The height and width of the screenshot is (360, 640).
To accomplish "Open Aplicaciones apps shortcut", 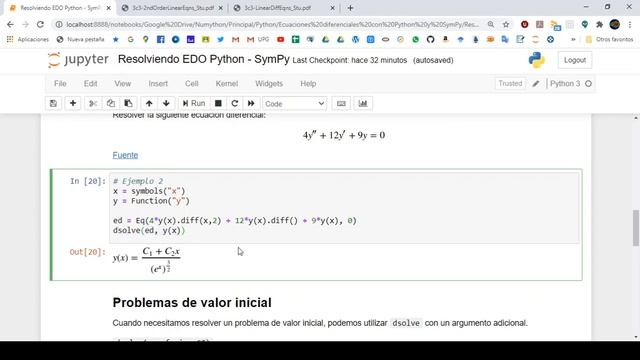I will coord(28,40).
